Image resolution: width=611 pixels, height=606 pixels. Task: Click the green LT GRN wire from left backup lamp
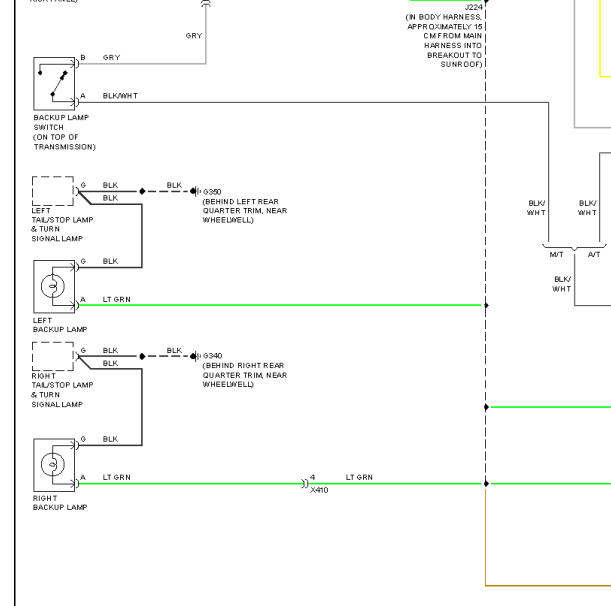(x=280, y=305)
